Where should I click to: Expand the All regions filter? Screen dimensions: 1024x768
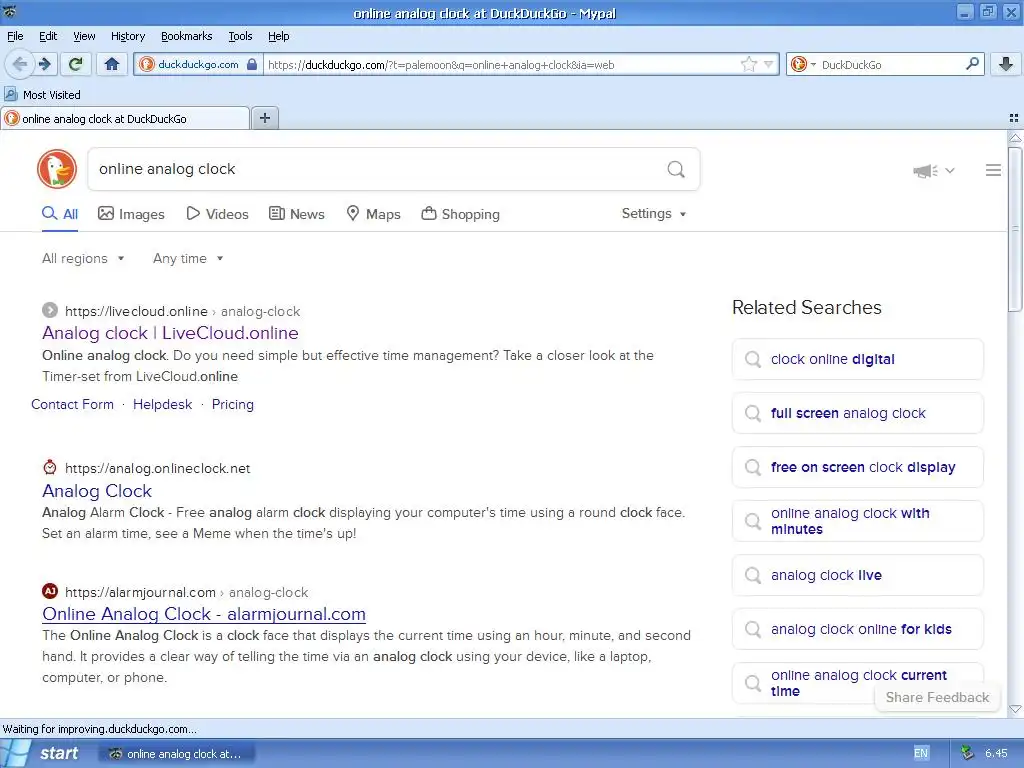83,259
